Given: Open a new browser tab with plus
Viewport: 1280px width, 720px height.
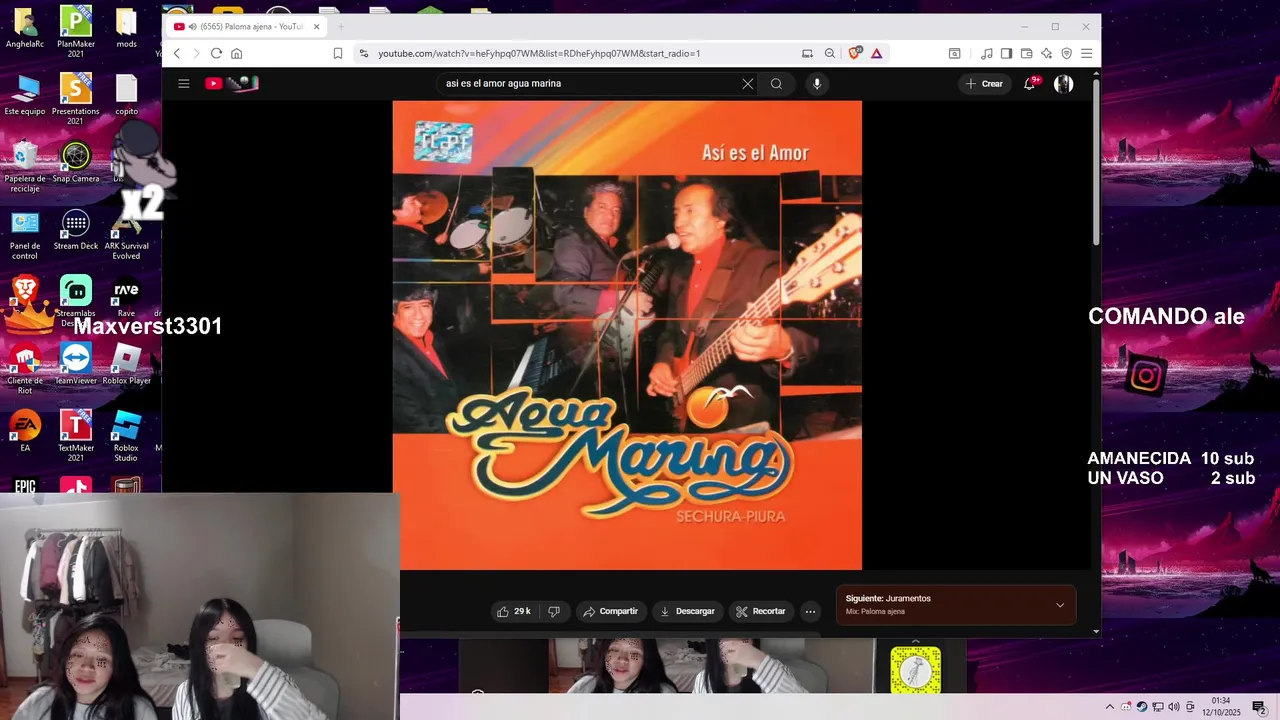Looking at the screenshot, I should tap(340, 26).
